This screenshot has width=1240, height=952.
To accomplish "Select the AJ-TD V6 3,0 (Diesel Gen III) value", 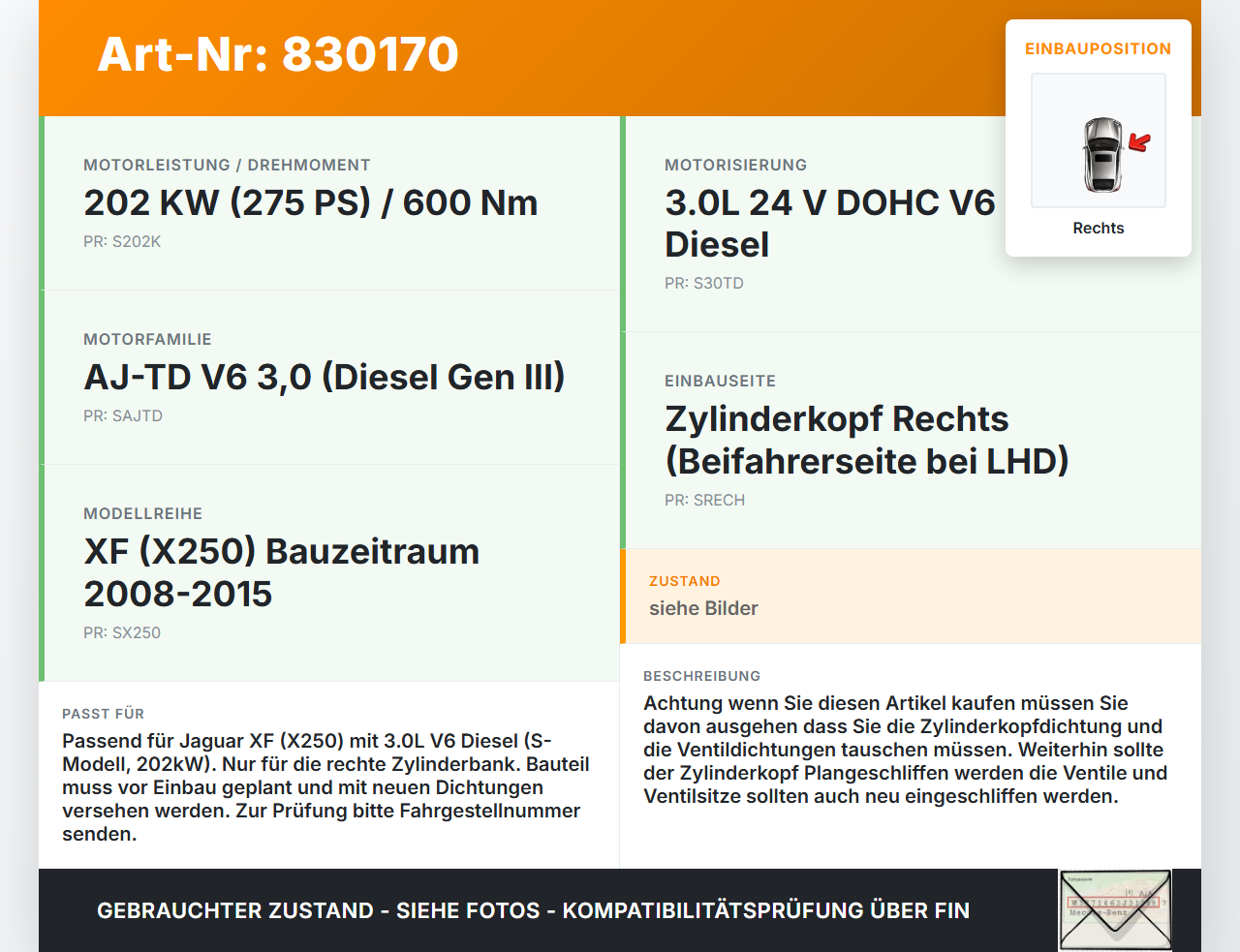I will click(x=325, y=377).
